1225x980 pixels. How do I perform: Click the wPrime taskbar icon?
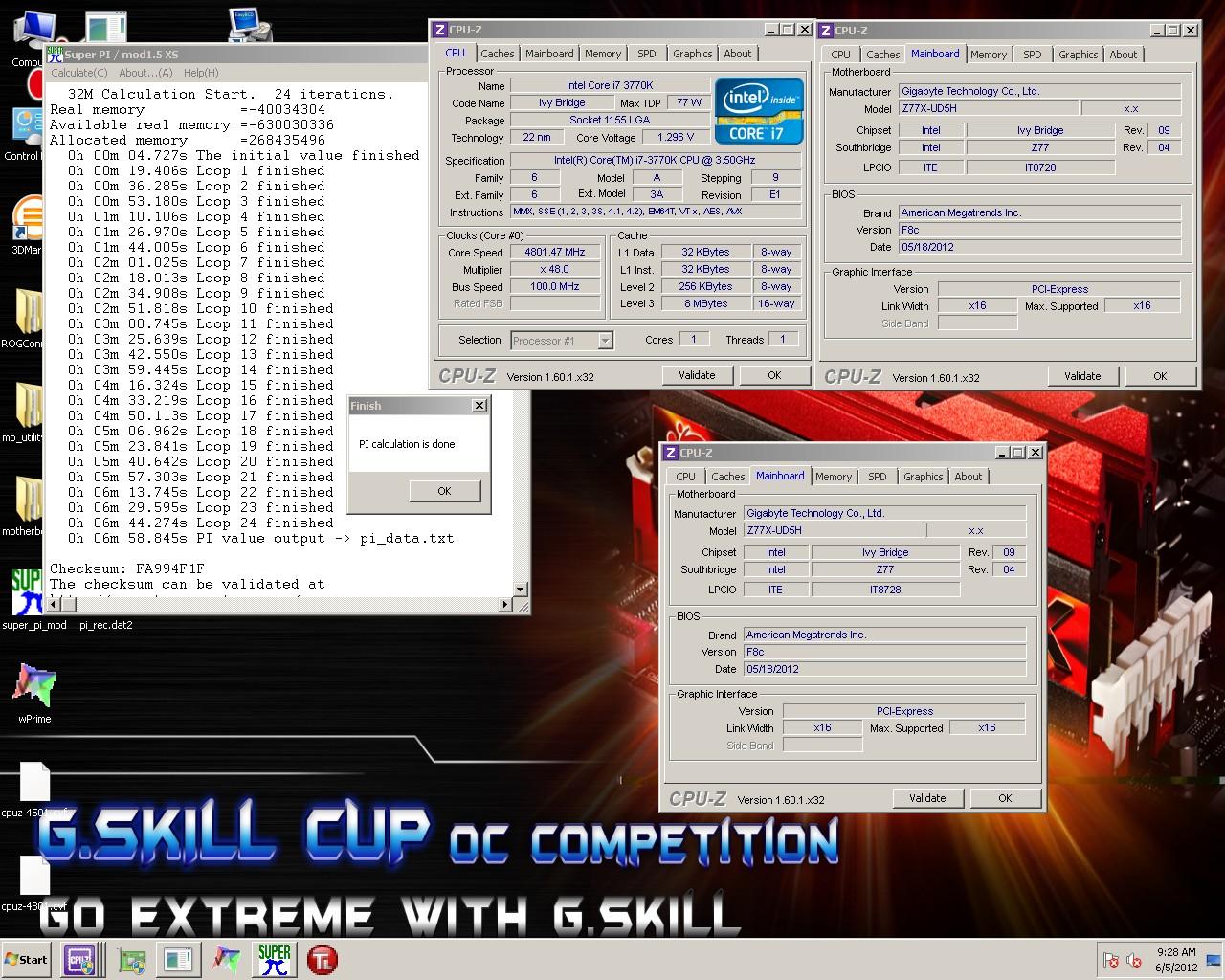(x=227, y=960)
